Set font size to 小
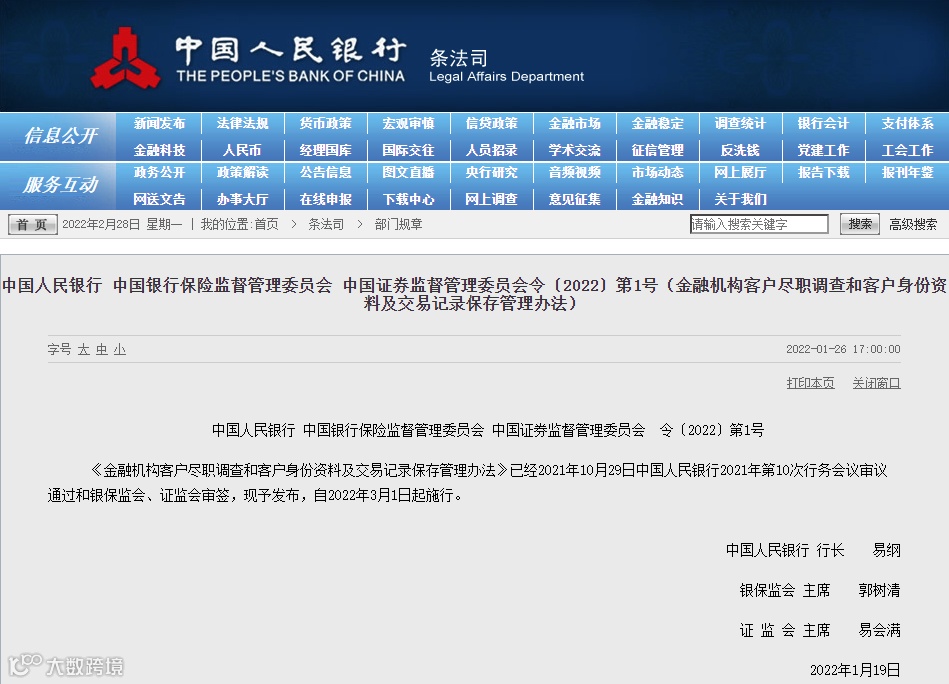This screenshot has width=949, height=684. (120, 350)
